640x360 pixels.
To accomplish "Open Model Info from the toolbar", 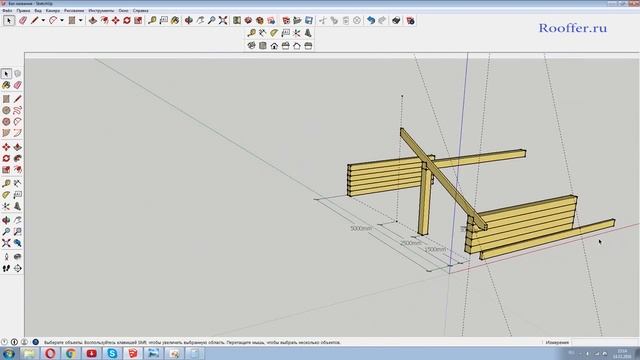I will (x=411, y=20).
